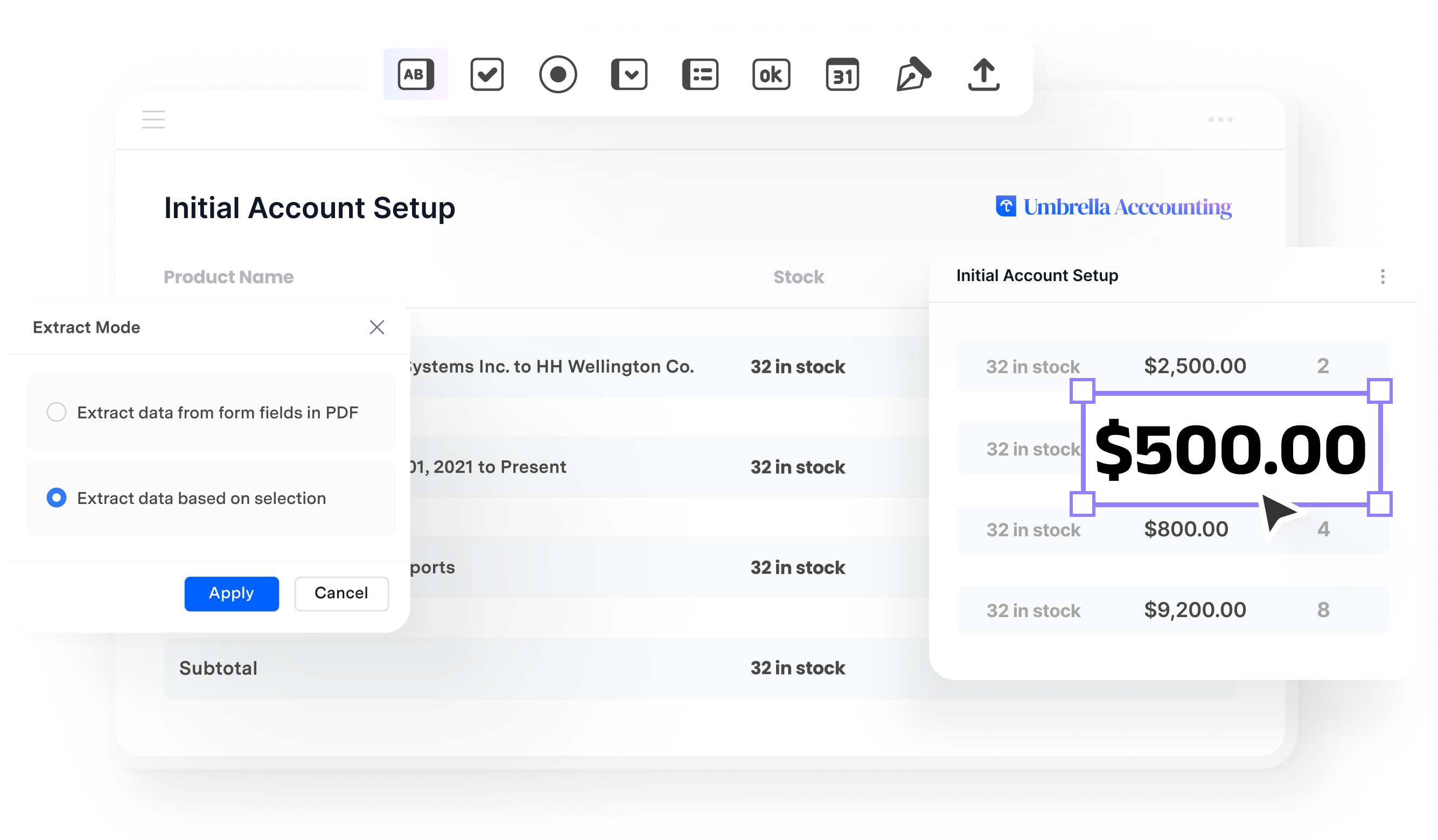Select Extract data from form fields PDF
This screenshot has width=1438, height=840.
57,413
